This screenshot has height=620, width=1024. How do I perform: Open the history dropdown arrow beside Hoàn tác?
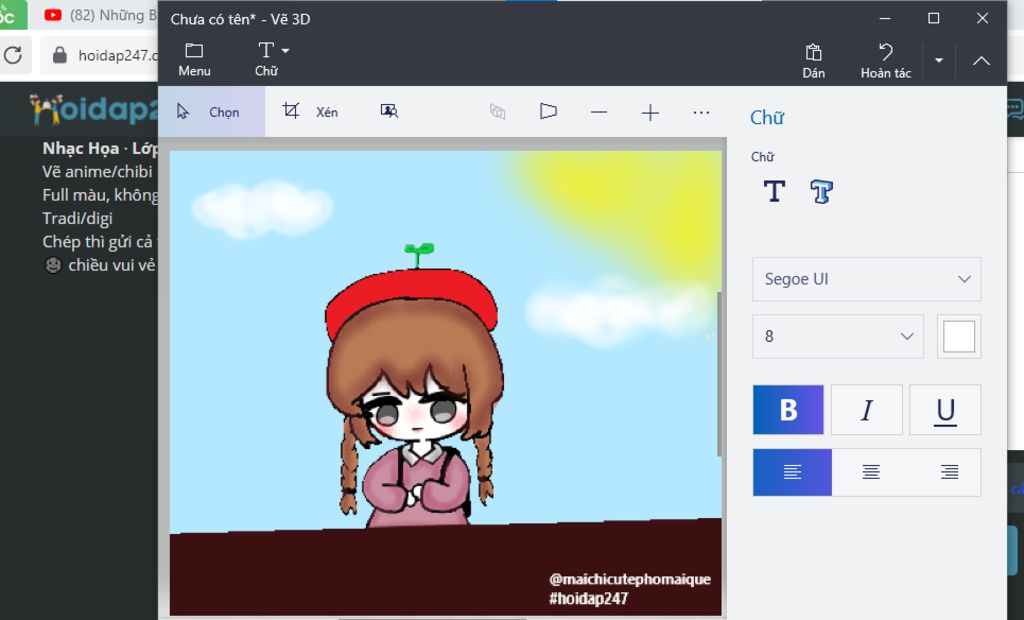coord(938,61)
